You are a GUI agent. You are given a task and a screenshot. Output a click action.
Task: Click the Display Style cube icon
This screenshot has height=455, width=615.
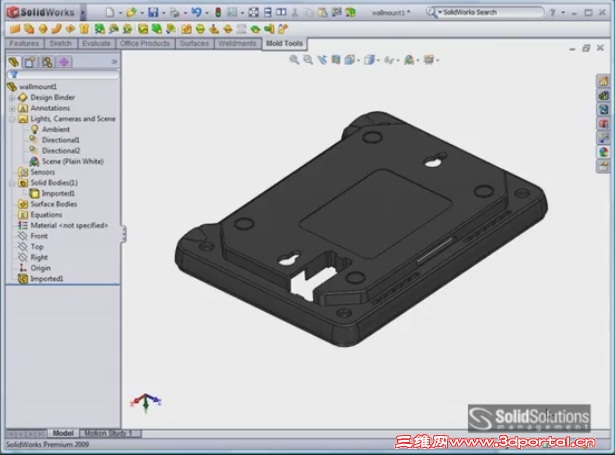point(369,60)
